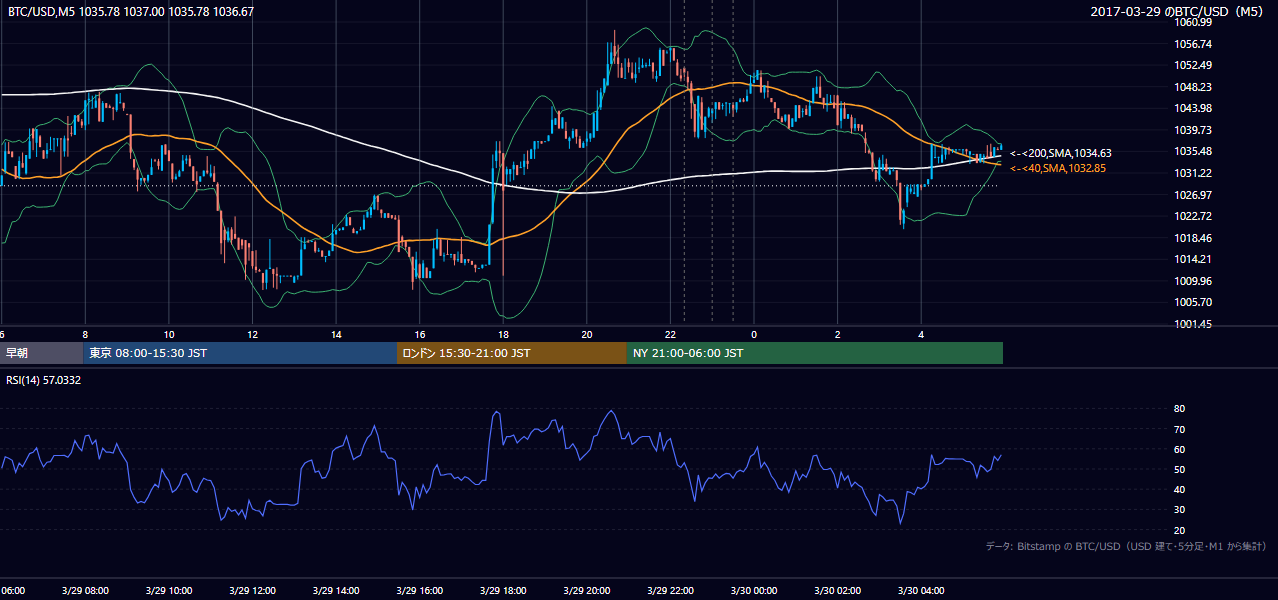Viewport: 1278px width, 600px height.
Task: Click price axis value 1056.74
Action: 1194,44
